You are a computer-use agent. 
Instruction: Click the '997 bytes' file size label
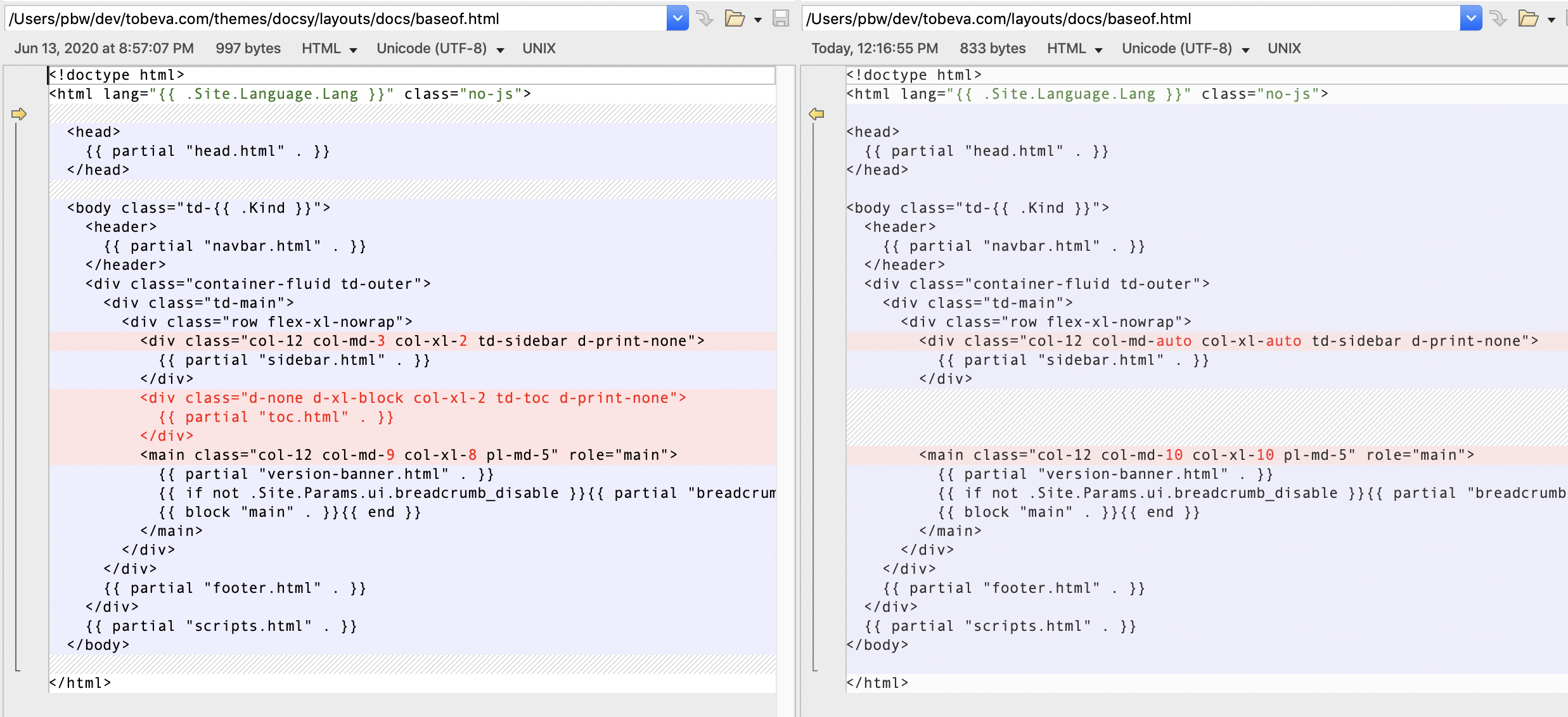click(248, 49)
